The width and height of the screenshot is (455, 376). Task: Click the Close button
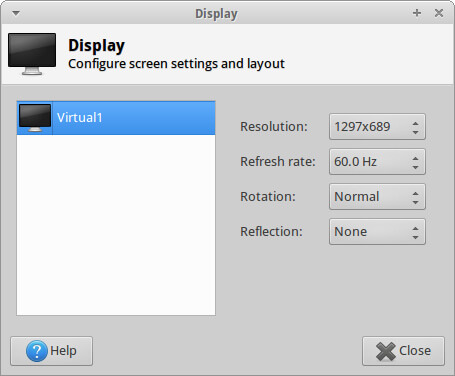(403, 351)
